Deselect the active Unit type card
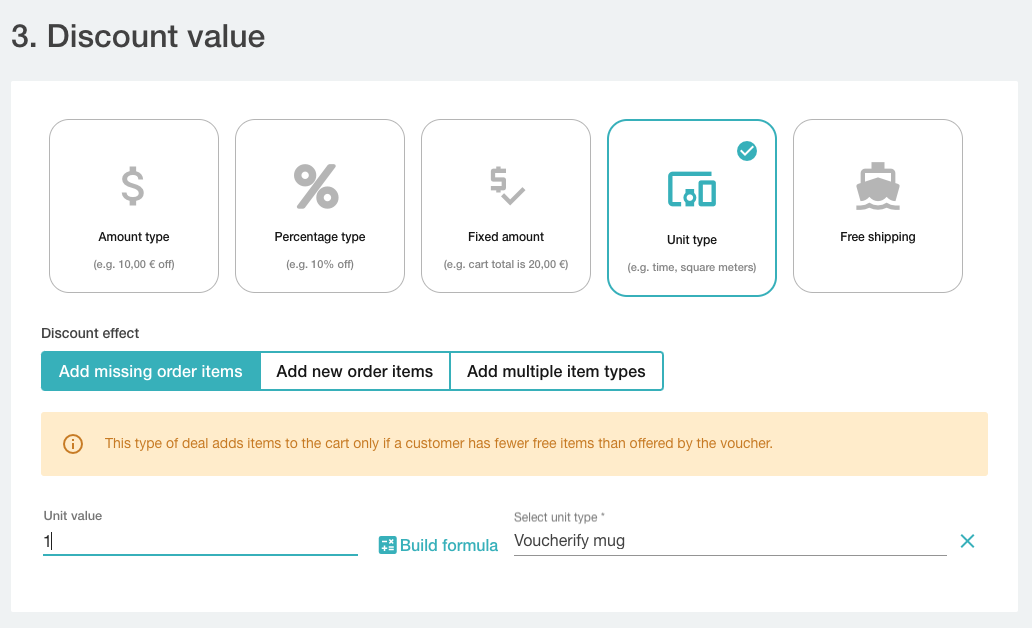 point(691,207)
